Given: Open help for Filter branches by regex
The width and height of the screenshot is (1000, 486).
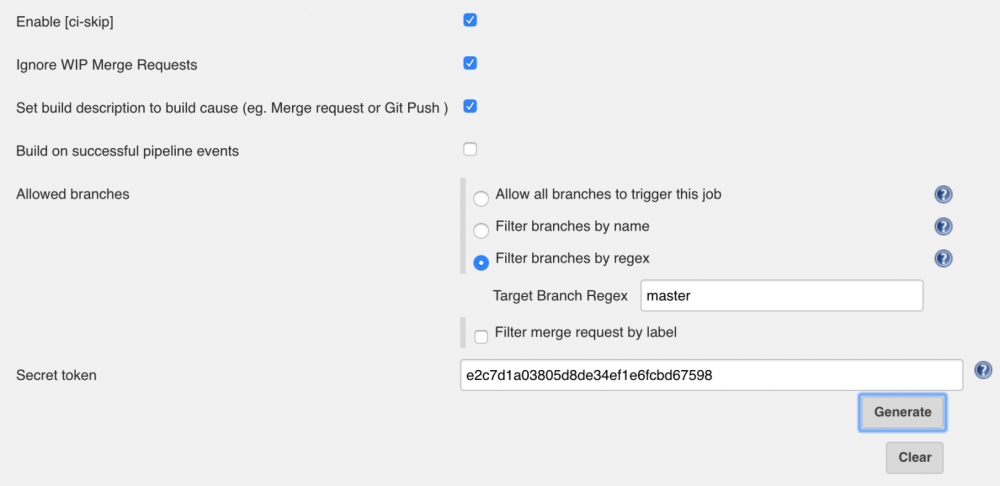Looking at the screenshot, I should [942, 259].
